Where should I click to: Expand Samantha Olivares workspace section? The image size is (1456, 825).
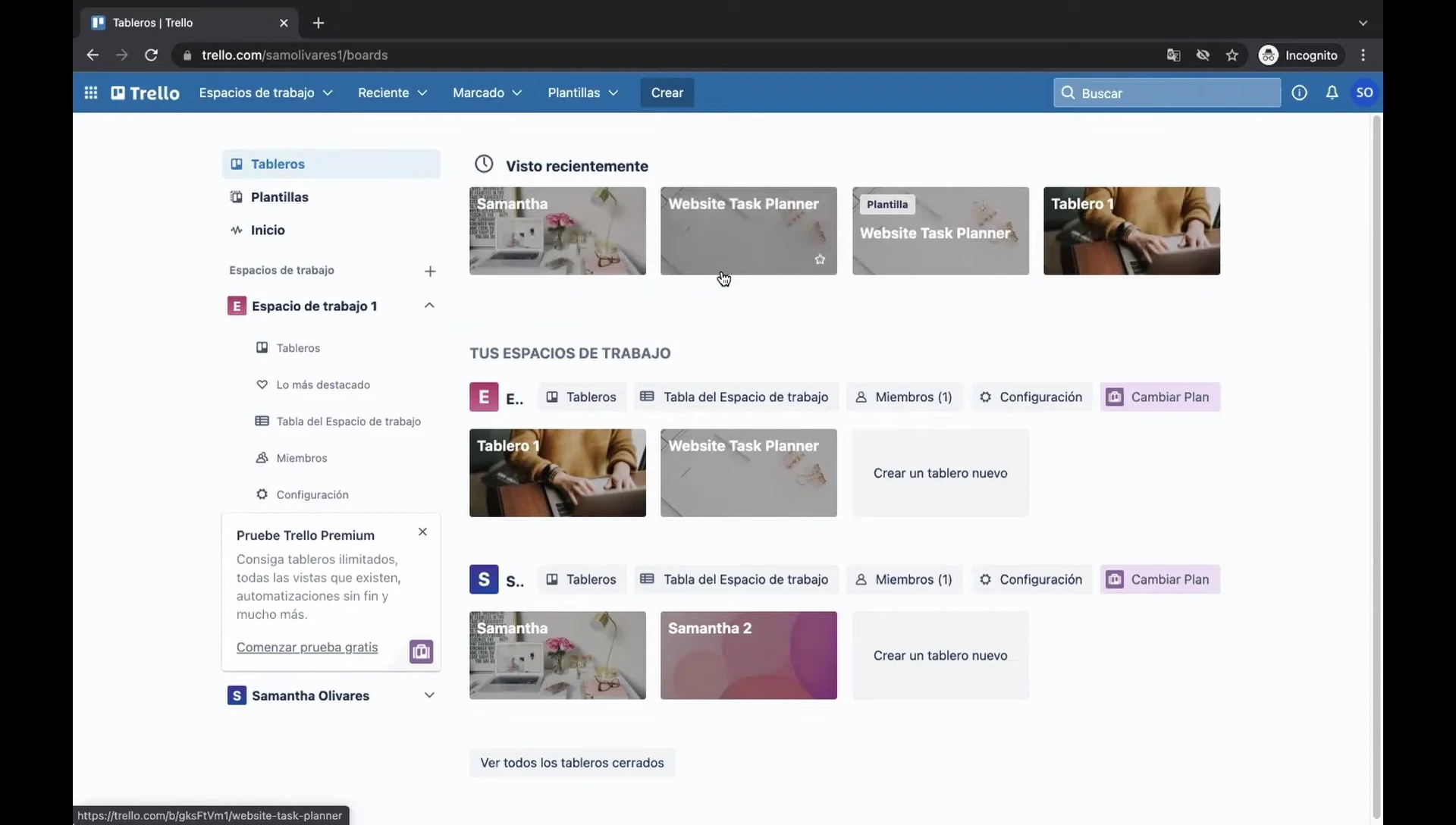coord(429,695)
